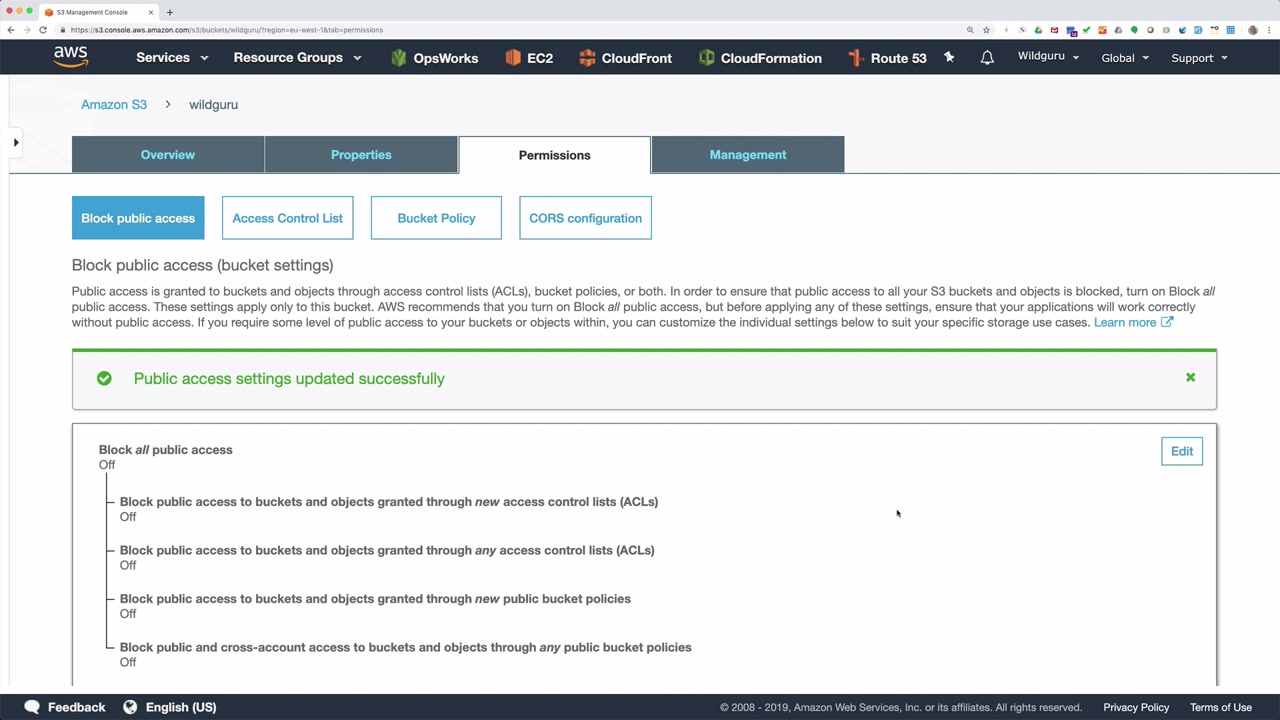Viewport: 1280px width, 720px height.
Task: Click the setting for new access control lists
Action: (389, 502)
